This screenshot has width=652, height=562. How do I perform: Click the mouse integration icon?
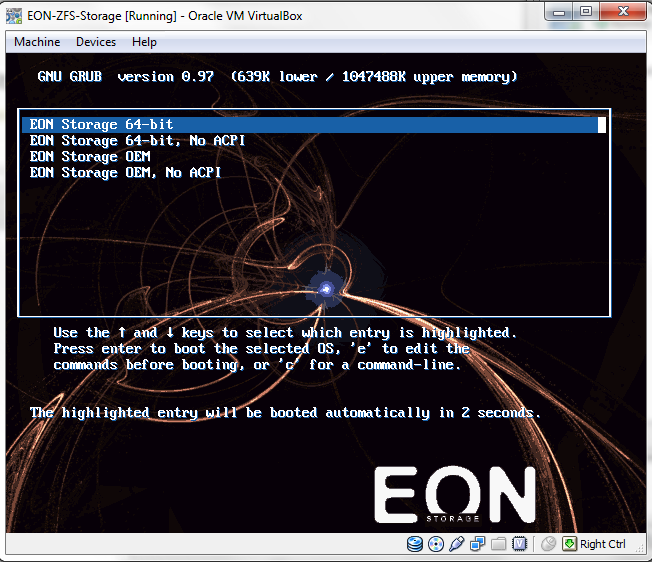click(548, 544)
